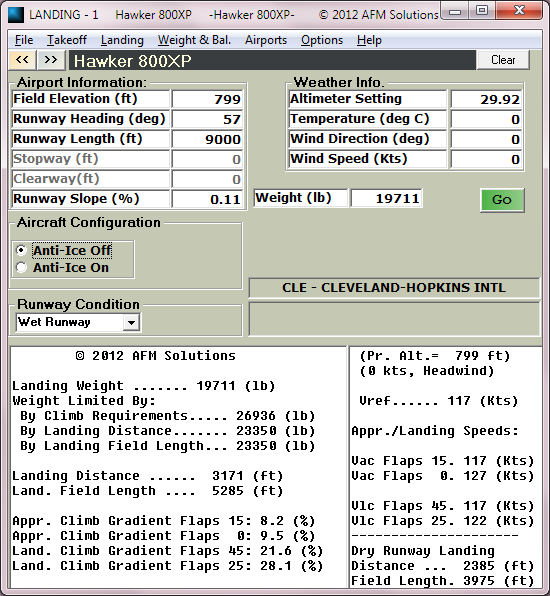Image resolution: width=550 pixels, height=596 pixels.
Task: Click the Weight Limited By heading
Action: coord(84,401)
